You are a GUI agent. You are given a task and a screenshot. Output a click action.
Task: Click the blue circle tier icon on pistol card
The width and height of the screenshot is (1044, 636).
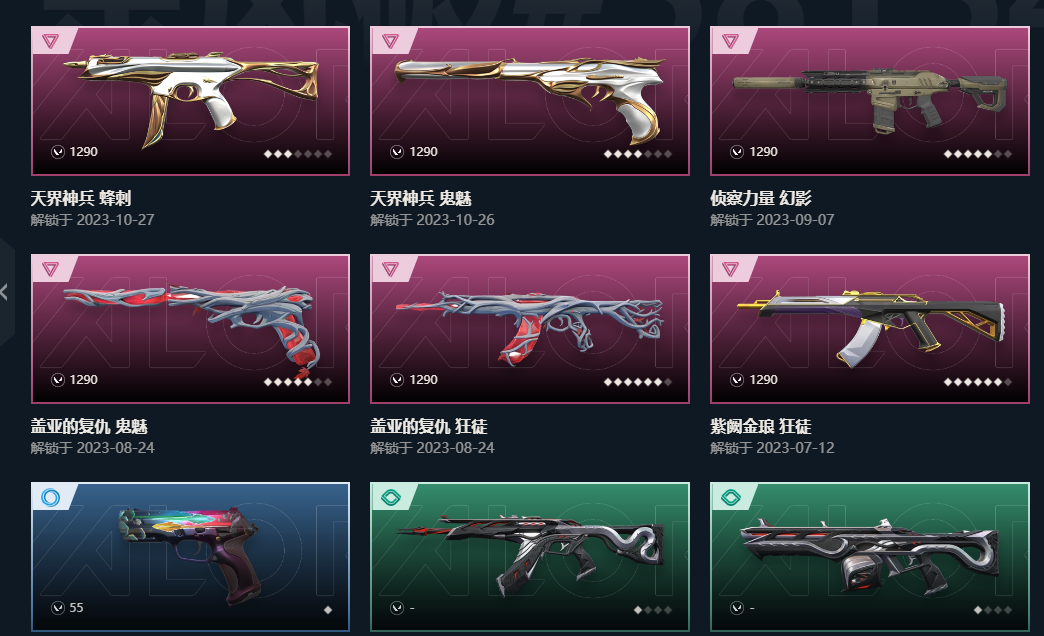(x=51, y=497)
